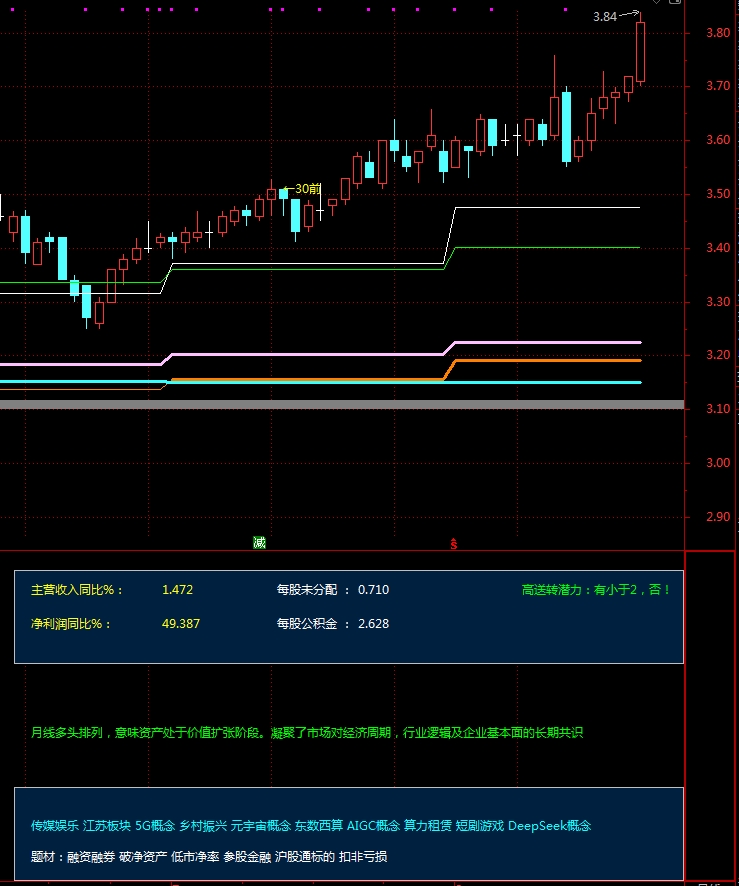Open the DeepSeek概念 concept tag
Image resolution: width=739 pixels, height=886 pixels.
pos(549,826)
